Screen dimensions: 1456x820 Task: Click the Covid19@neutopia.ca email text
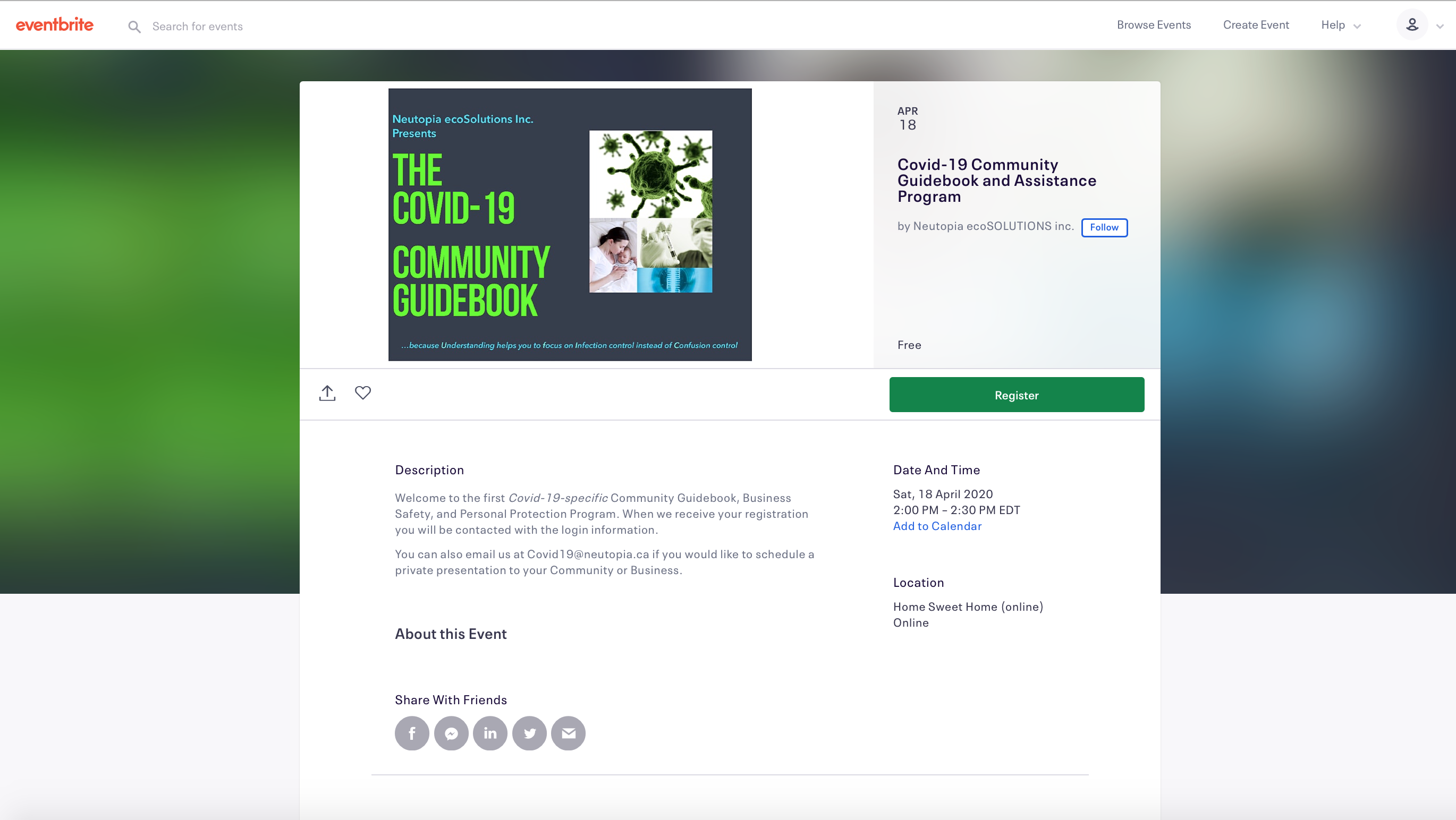[x=587, y=554]
